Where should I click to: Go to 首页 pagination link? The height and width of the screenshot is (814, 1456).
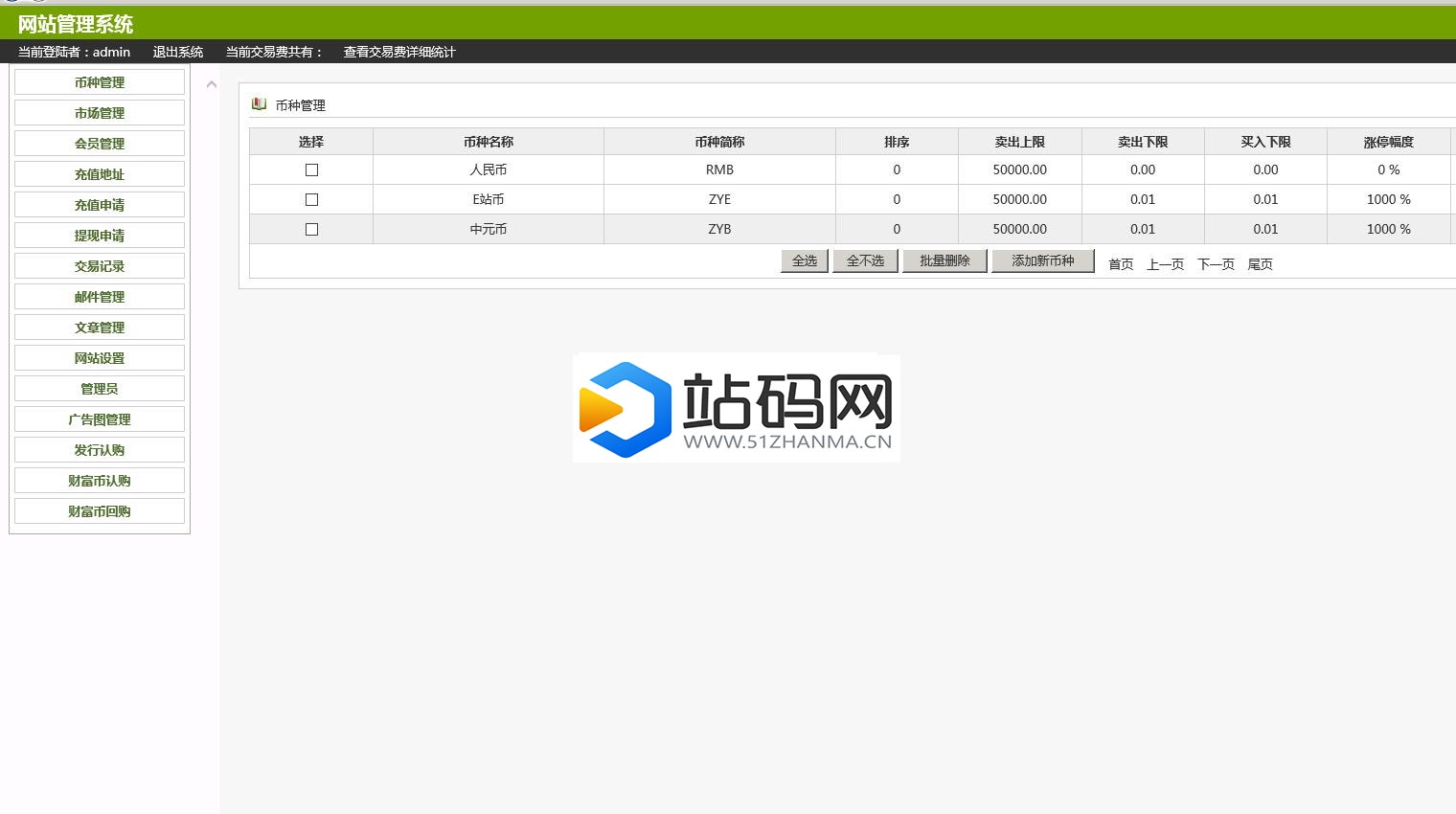(1121, 264)
